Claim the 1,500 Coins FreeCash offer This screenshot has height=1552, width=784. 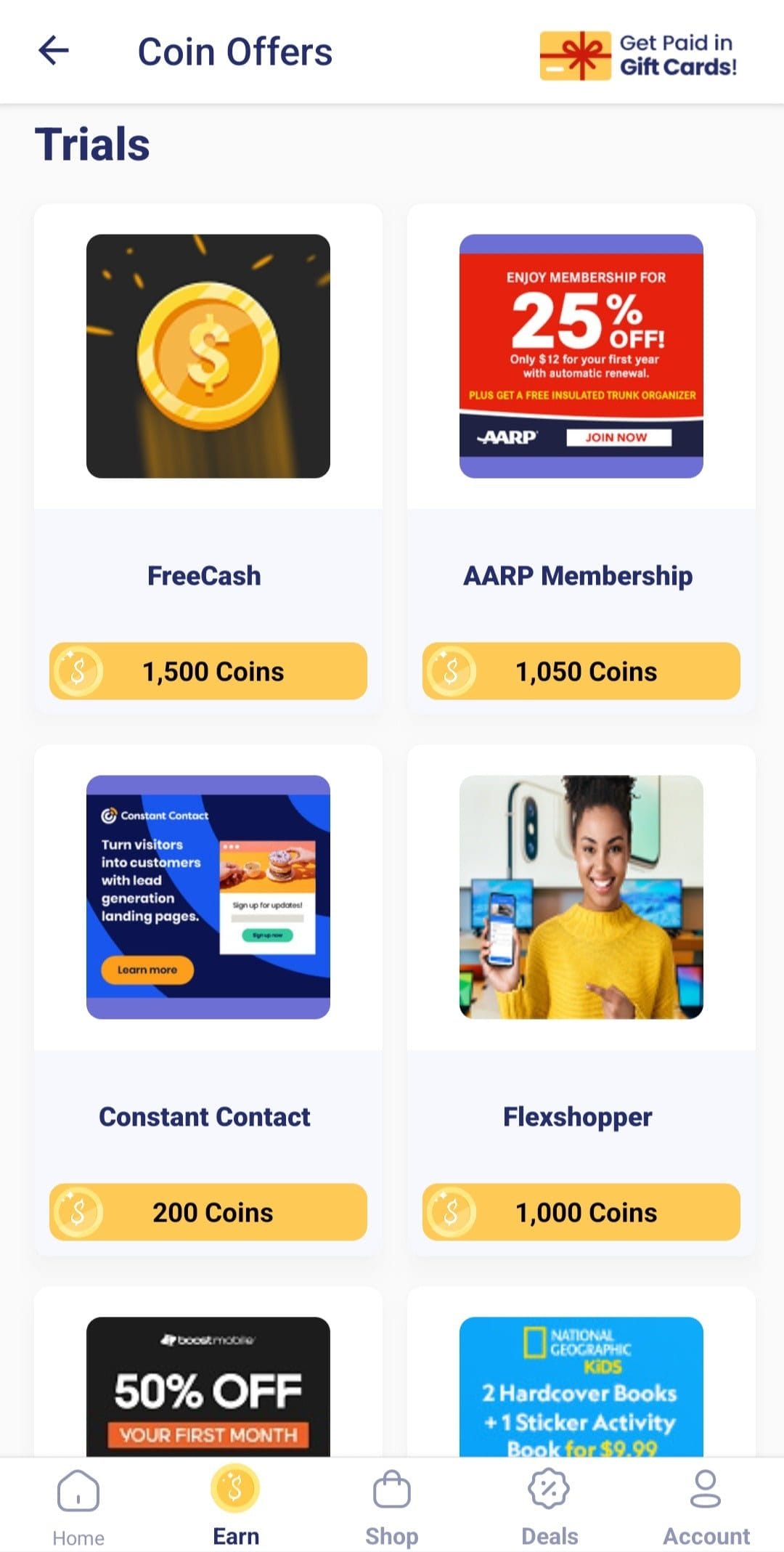(208, 671)
